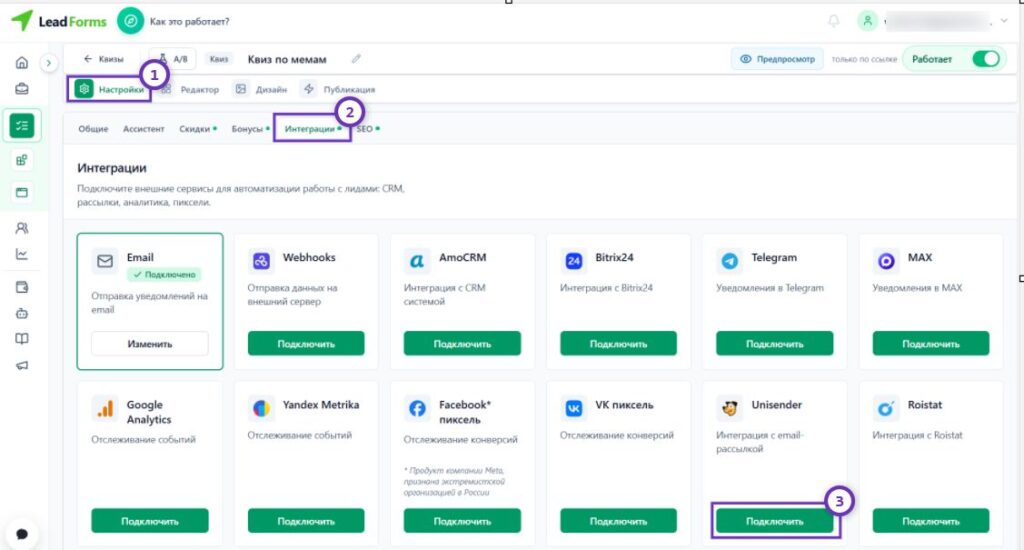Connect Google Analytics with Подключить

click(150, 521)
